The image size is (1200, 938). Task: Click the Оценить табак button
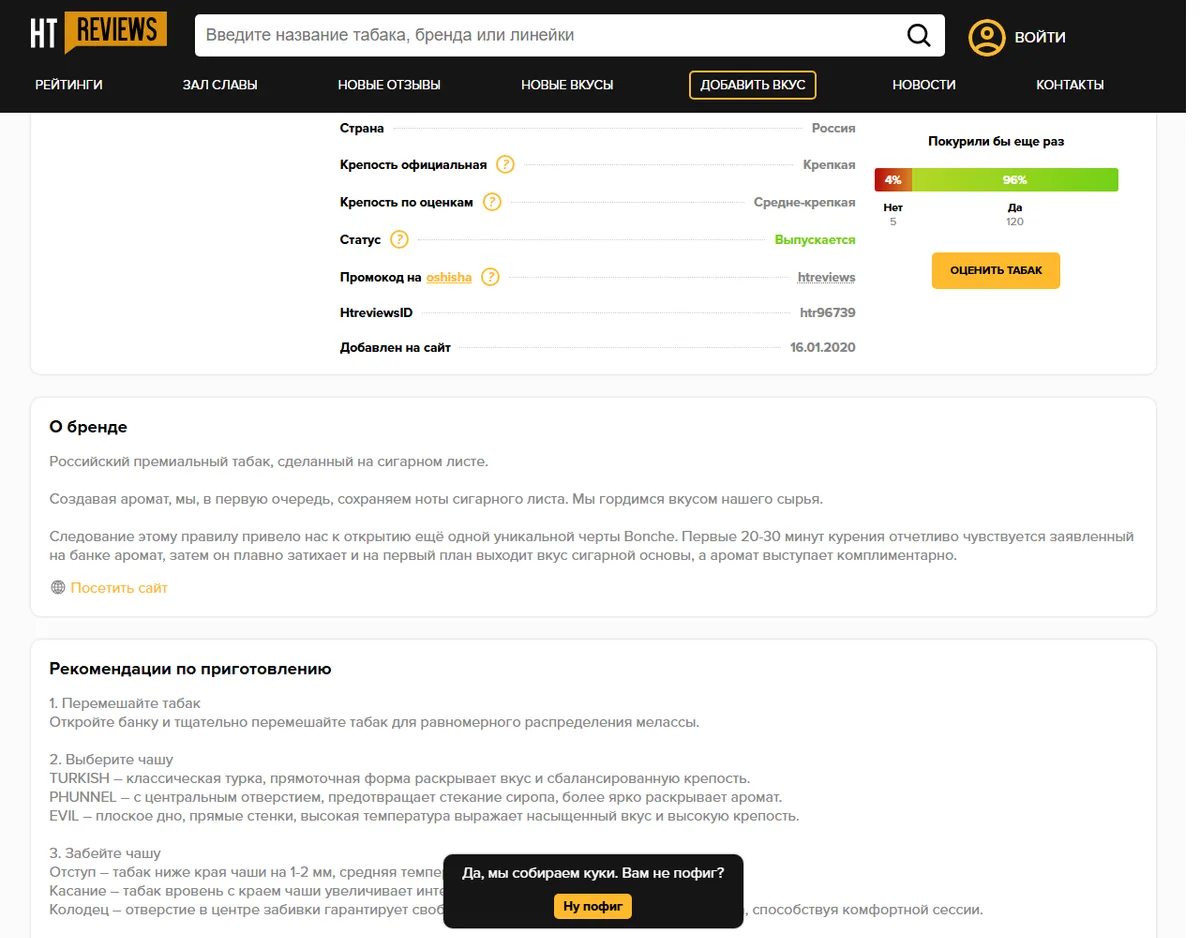point(996,271)
